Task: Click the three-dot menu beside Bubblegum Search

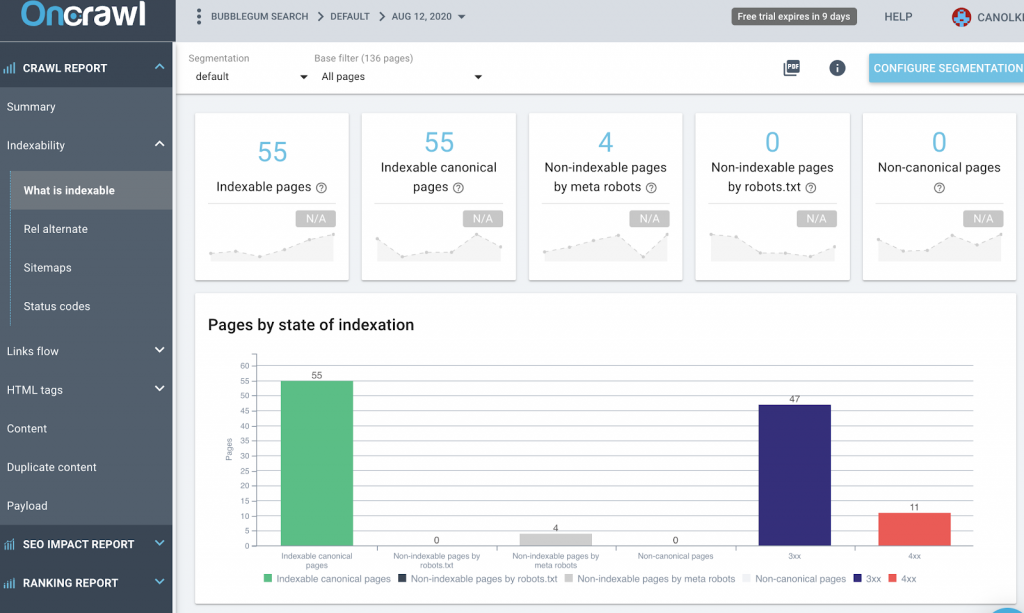Action: click(x=199, y=17)
